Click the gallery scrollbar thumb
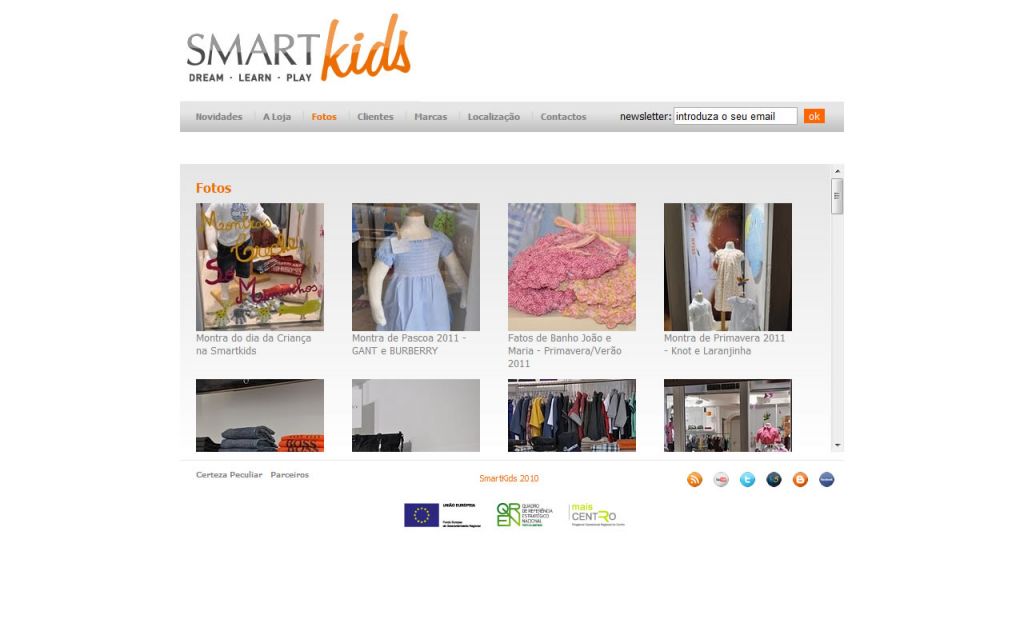 (837, 196)
